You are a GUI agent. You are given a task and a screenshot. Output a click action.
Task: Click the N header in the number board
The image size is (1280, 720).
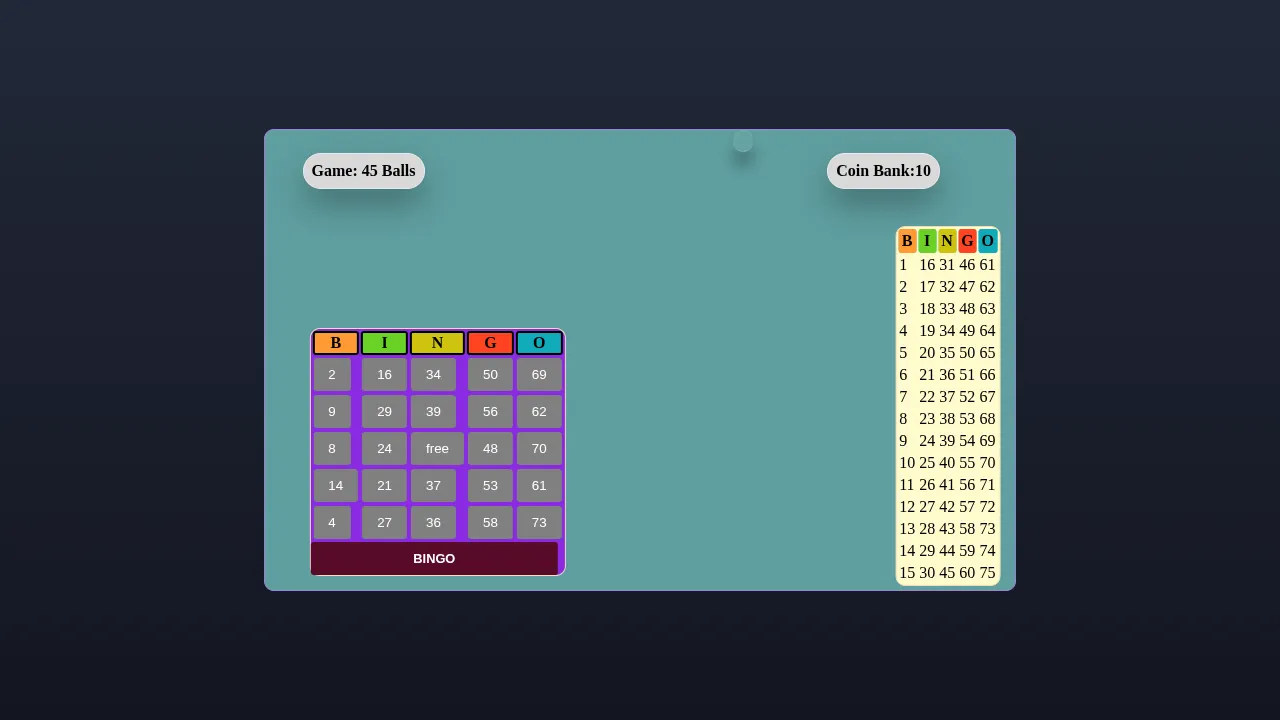pyautogui.click(x=947, y=241)
